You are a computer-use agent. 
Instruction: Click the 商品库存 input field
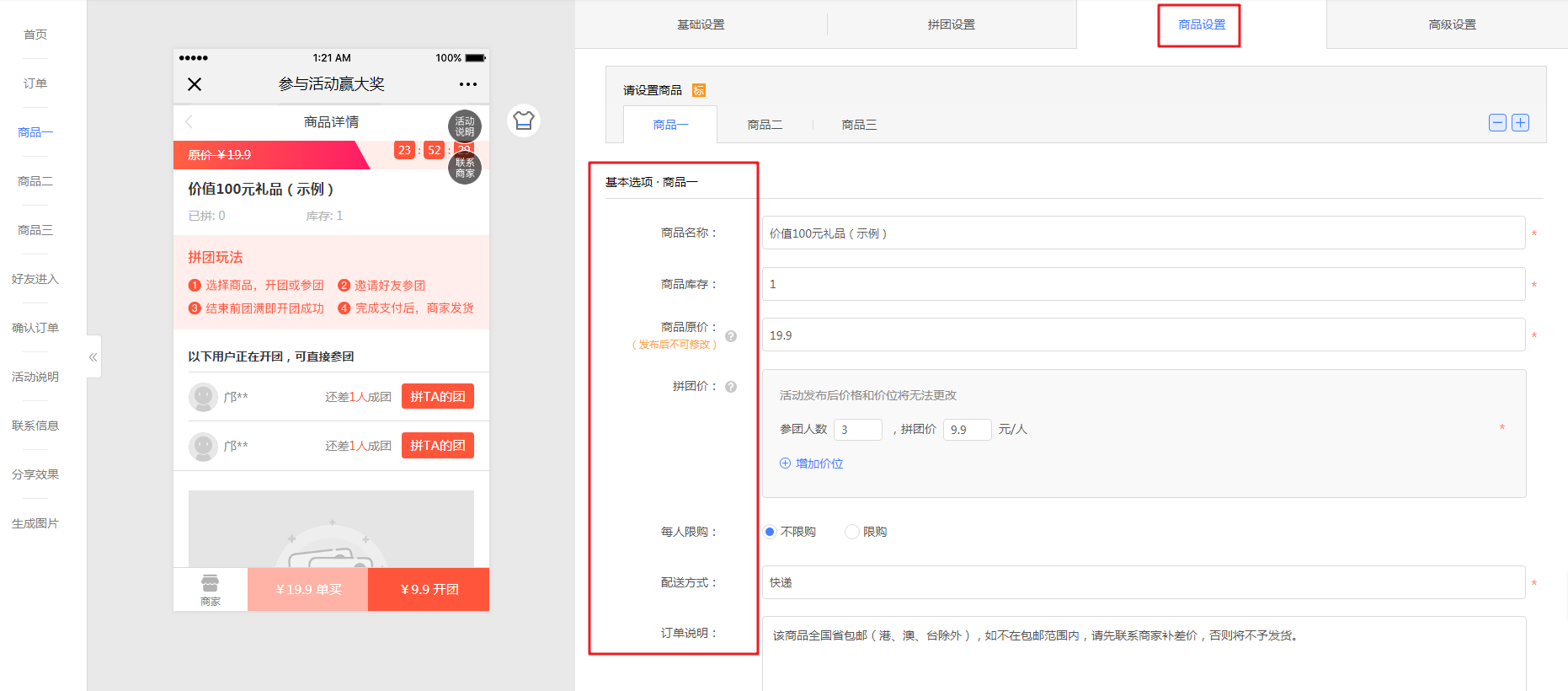1144,284
